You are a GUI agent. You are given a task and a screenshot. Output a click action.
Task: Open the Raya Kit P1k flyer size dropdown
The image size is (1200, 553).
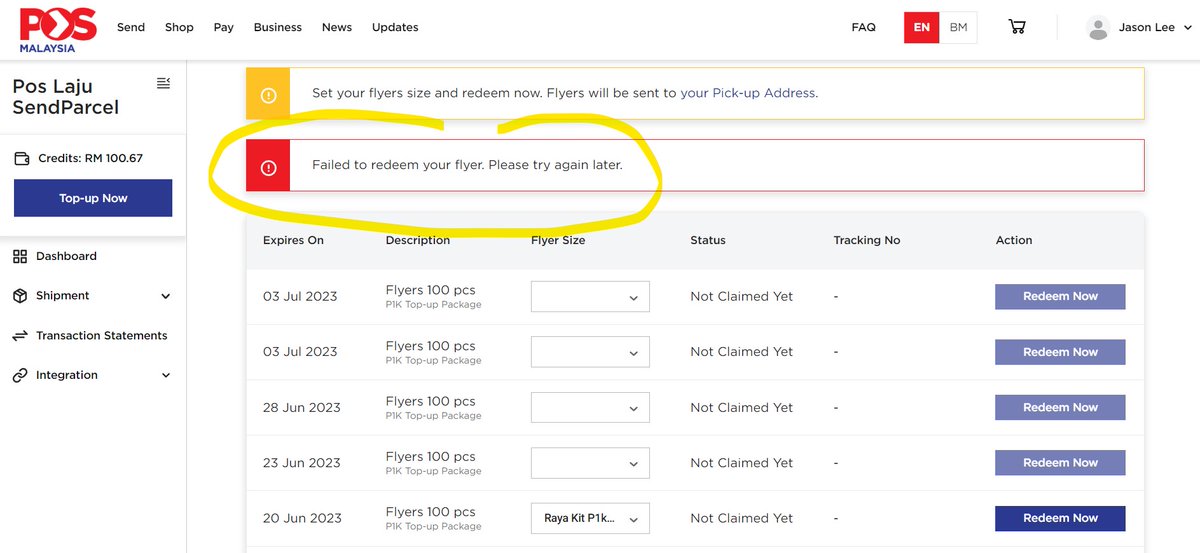590,519
